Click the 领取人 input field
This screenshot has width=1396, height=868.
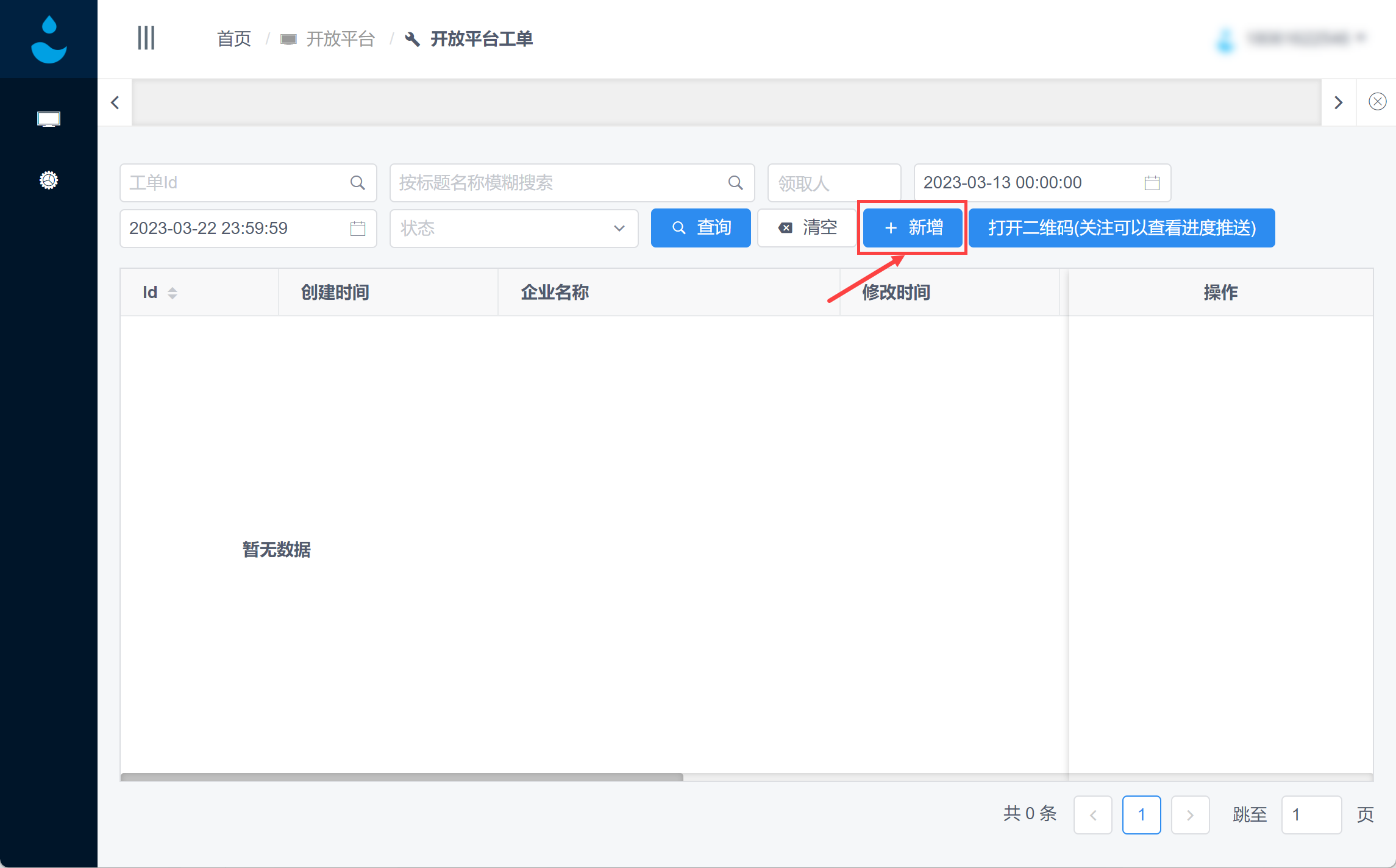coord(833,183)
